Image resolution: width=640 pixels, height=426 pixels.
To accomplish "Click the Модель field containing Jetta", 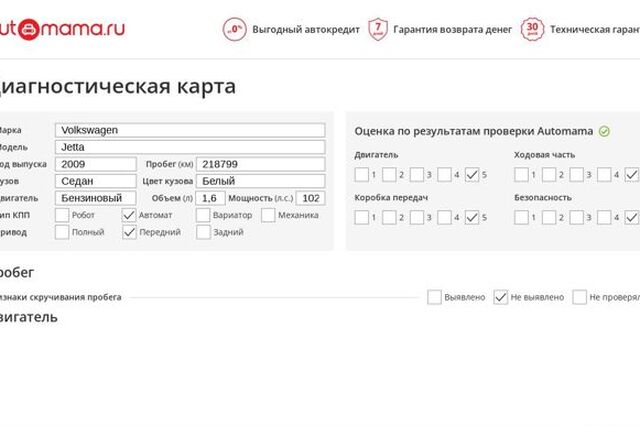I will 190,147.
